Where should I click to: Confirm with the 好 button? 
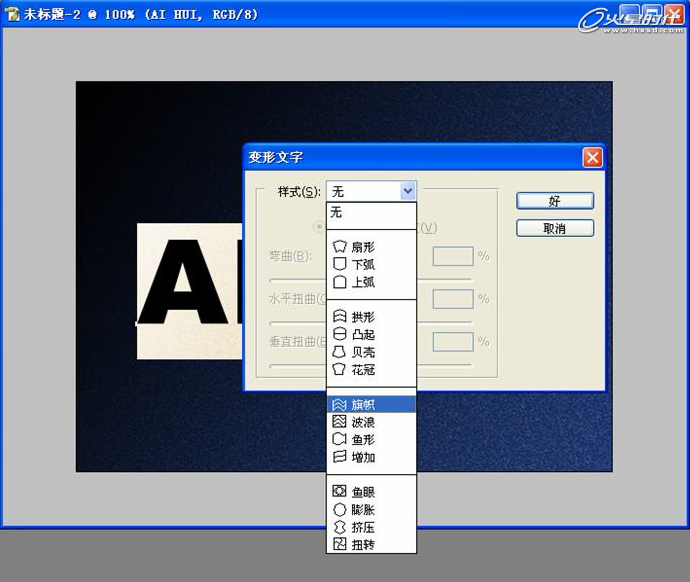tap(555, 201)
